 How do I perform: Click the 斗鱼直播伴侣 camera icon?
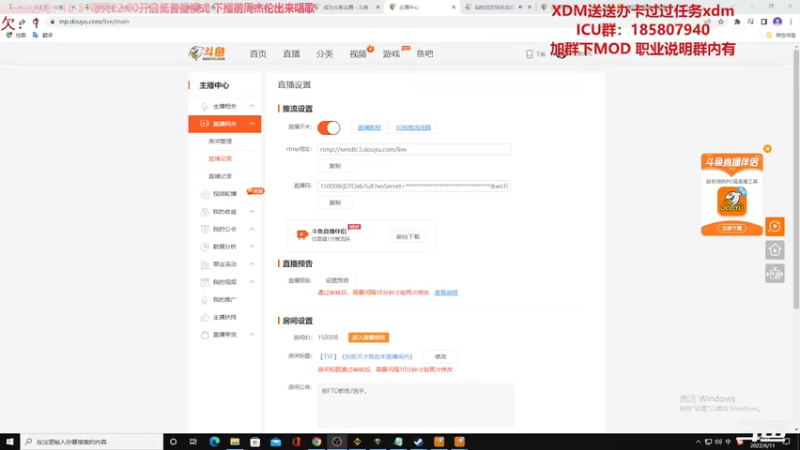[302, 234]
